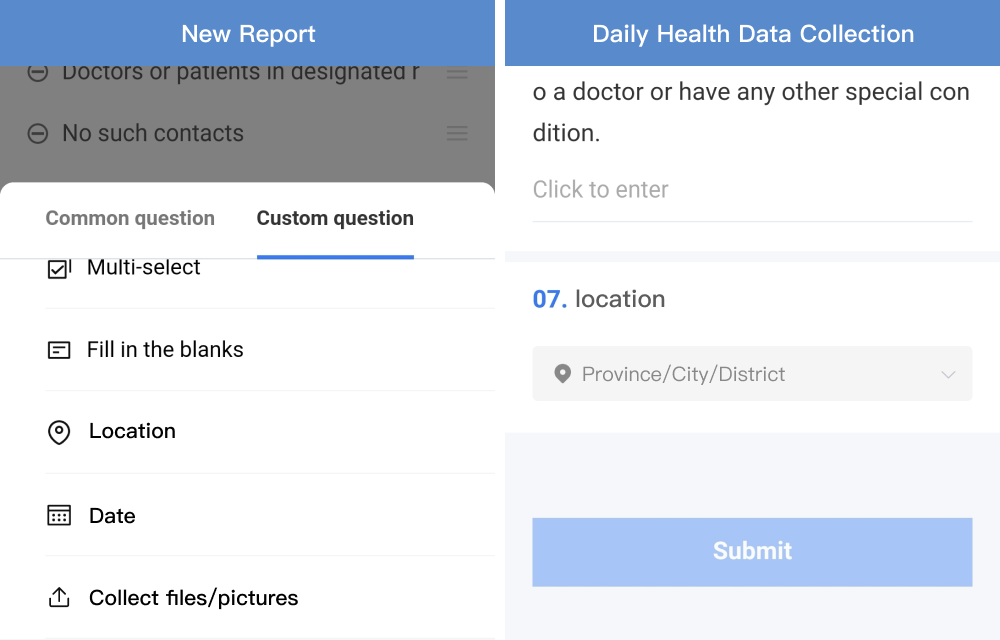This screenshot has height=640, width=1000.
Task: Click the Location pin icon in question list
Action: click(x=59, y=432)
